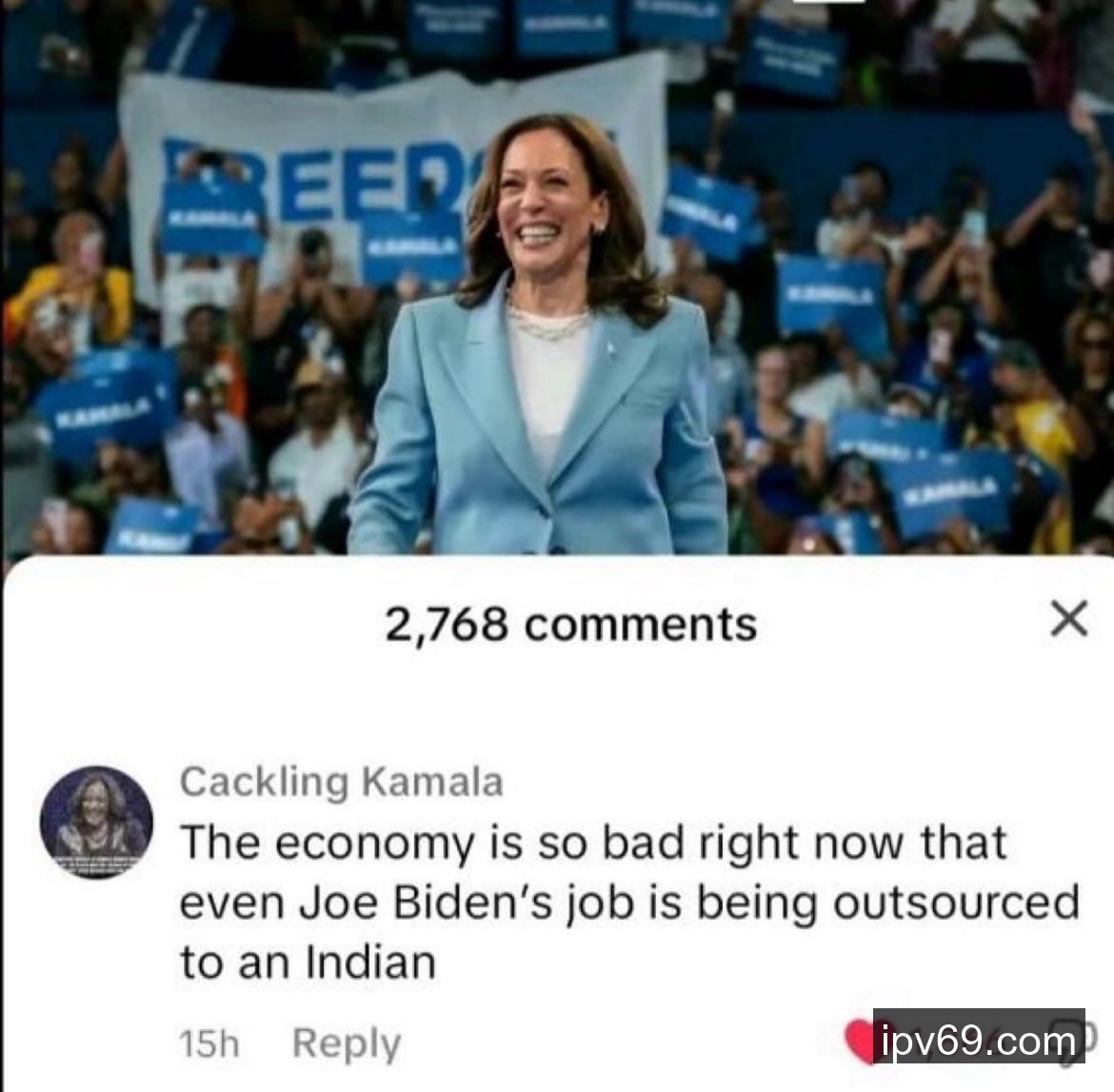Image resolution: width=1114 pixels, height=1092 pixels.
Task: Open the commenter's round profile avatar
Action: (x=96, y=822)
